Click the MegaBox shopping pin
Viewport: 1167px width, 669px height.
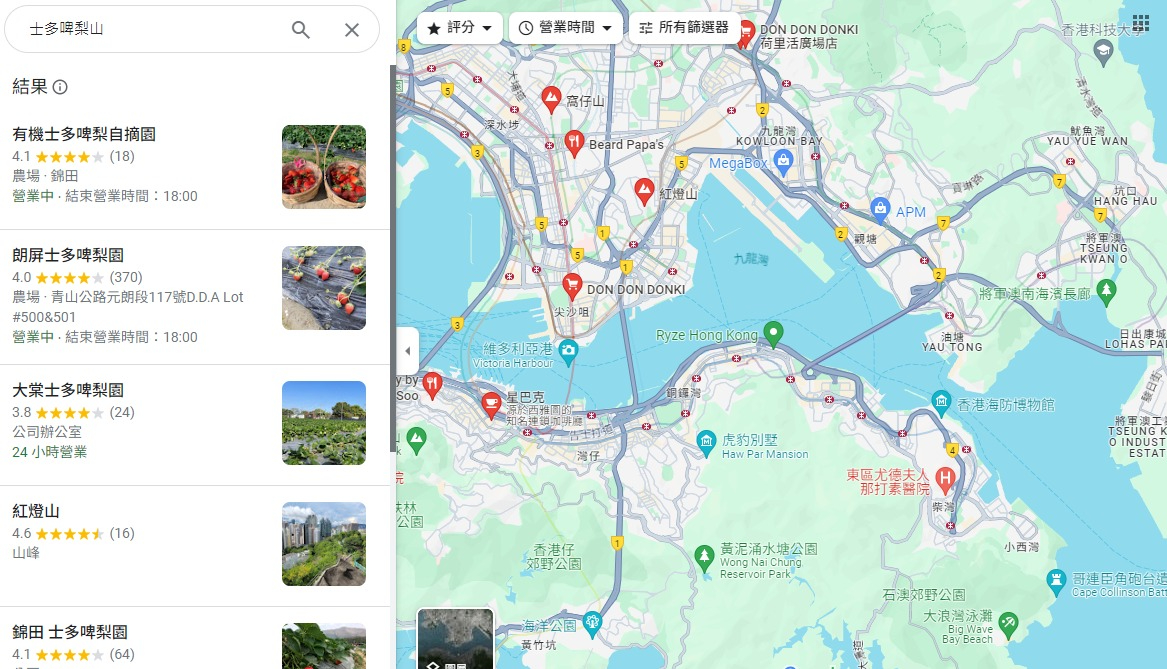tap(783, 161)
